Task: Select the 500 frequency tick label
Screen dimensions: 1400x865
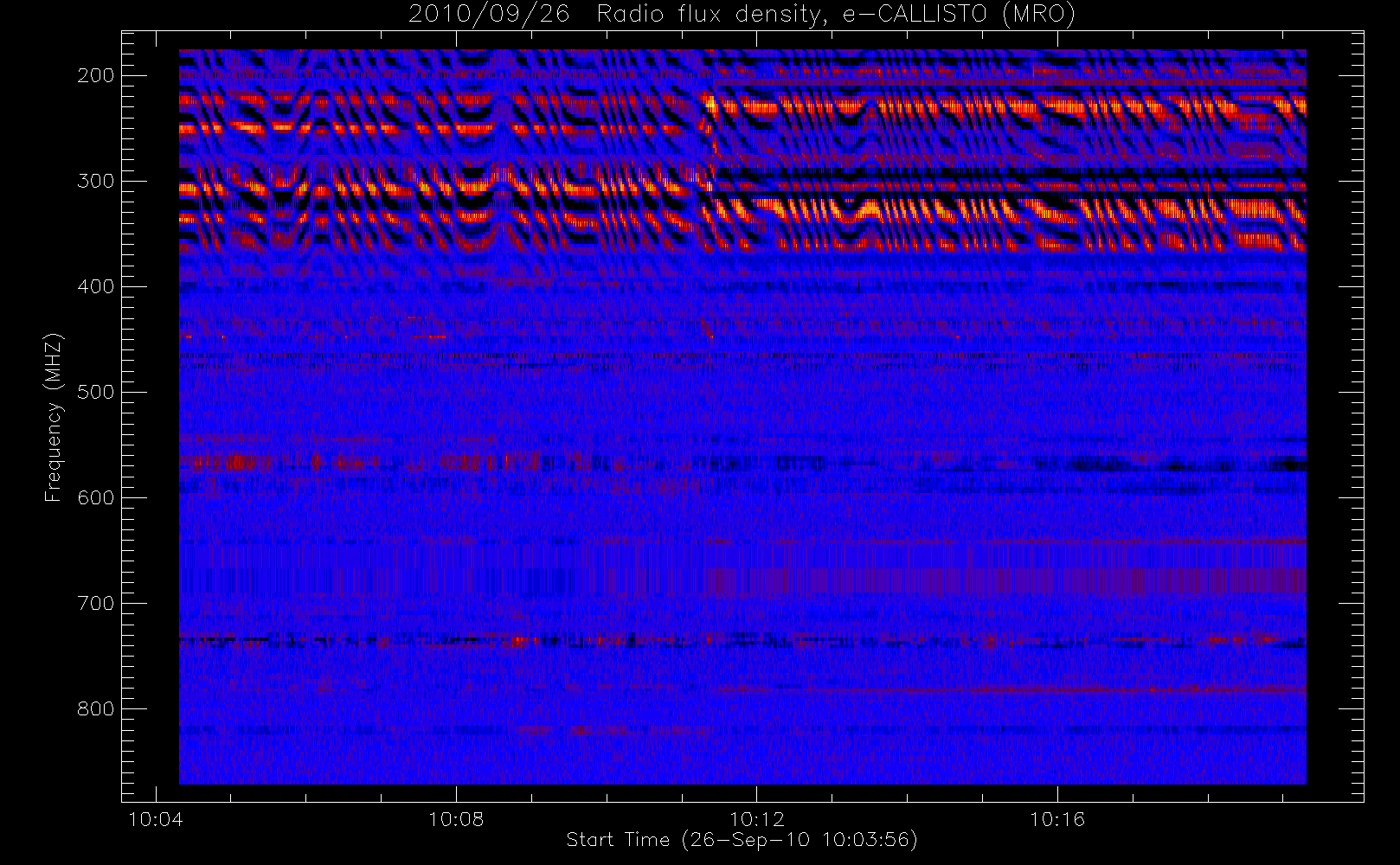Action: pos(96,392)
